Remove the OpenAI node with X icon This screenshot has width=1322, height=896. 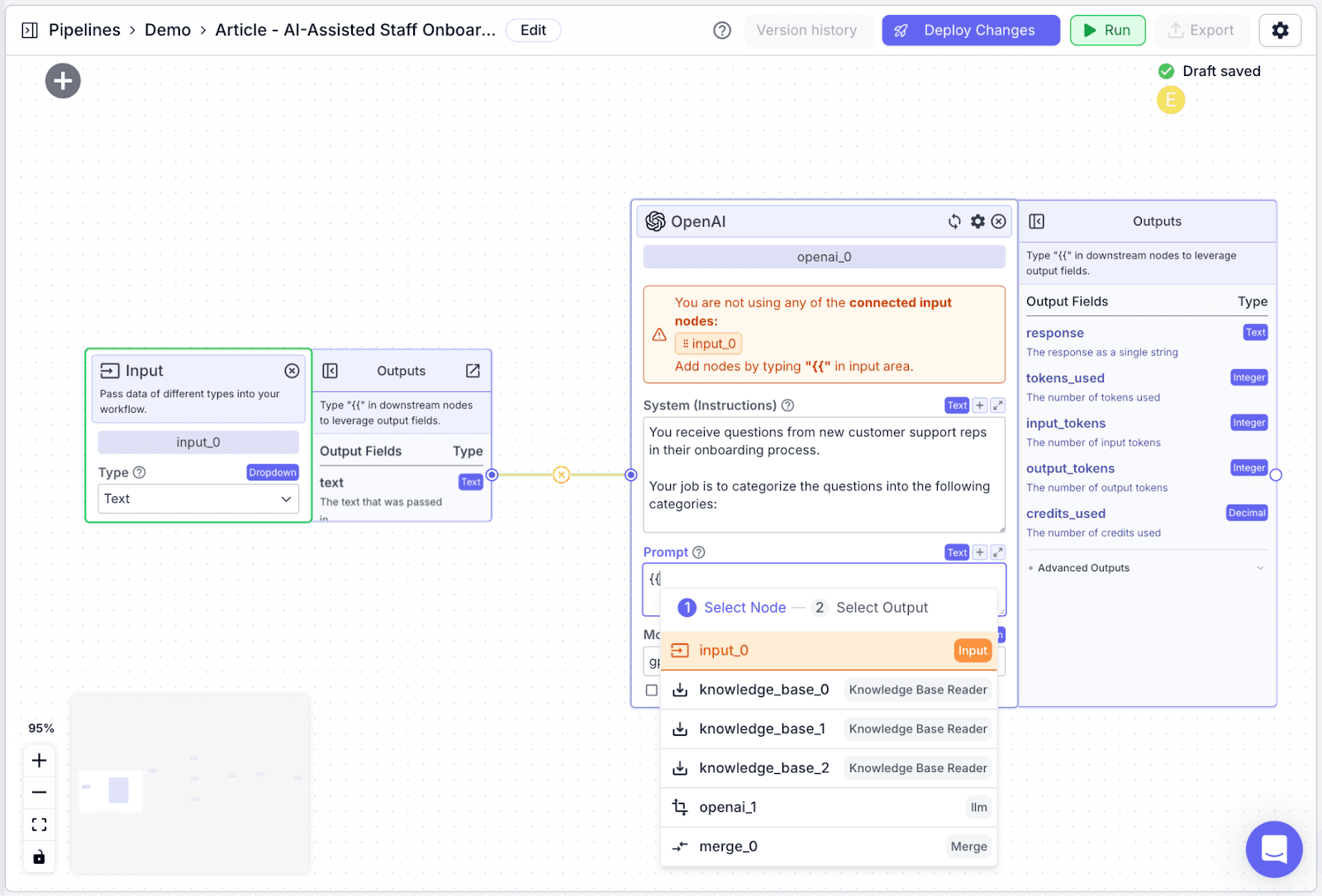[x=999, y=221]
